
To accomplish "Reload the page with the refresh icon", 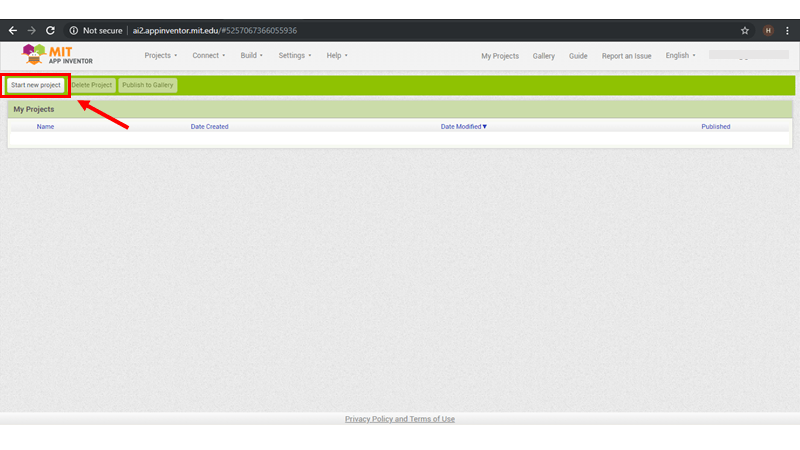I will pos(50,31).
